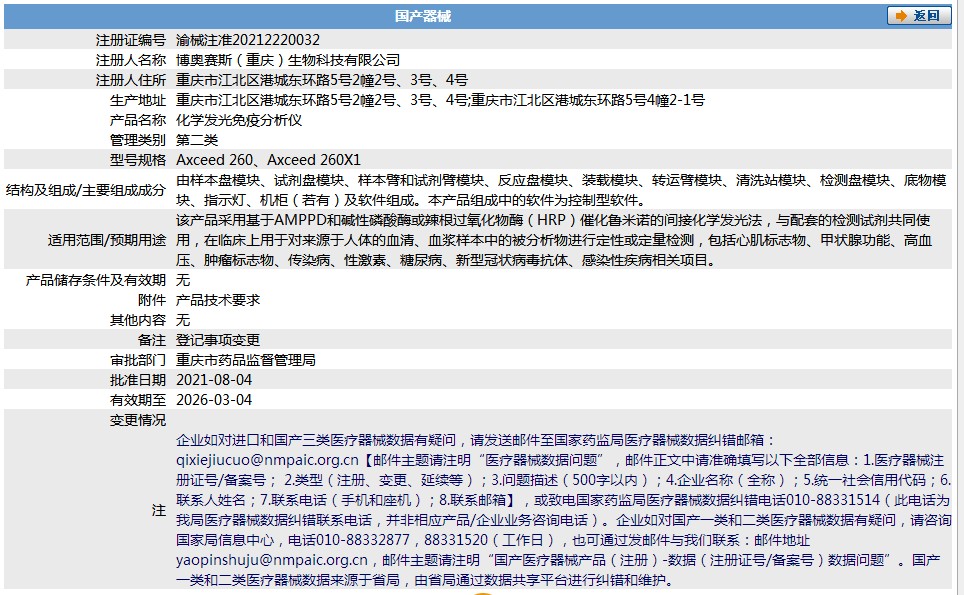Click the 其他内容 label
Screen dimensions: 964x595
[x=138, y=320]
